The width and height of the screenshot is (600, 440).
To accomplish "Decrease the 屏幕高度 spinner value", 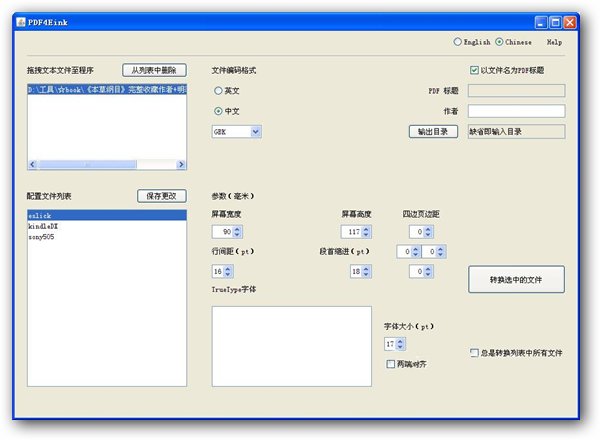I will click(366, 236).
